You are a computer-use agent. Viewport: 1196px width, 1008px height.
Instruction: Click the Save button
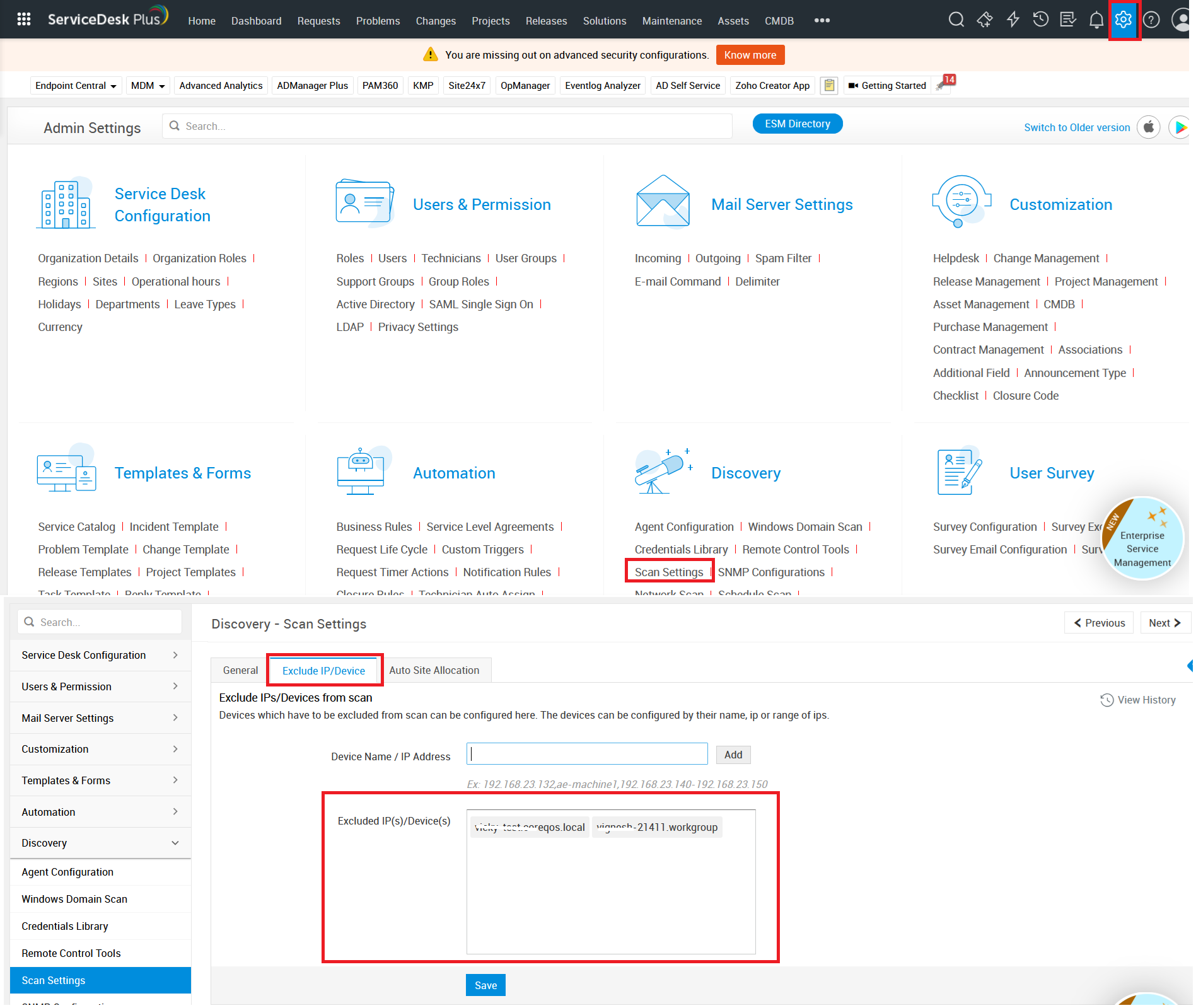pyautogui.click(x=485, y=985)
